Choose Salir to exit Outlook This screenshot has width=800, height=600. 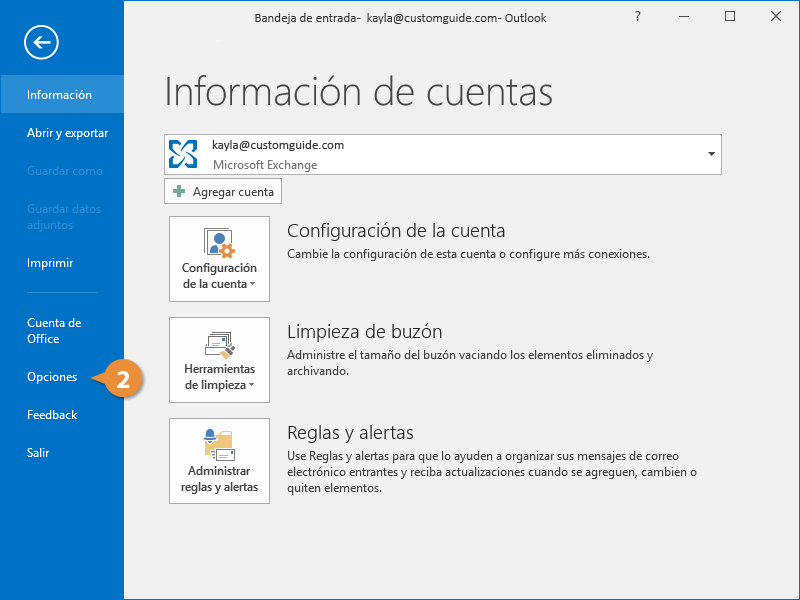coord(38,453)
